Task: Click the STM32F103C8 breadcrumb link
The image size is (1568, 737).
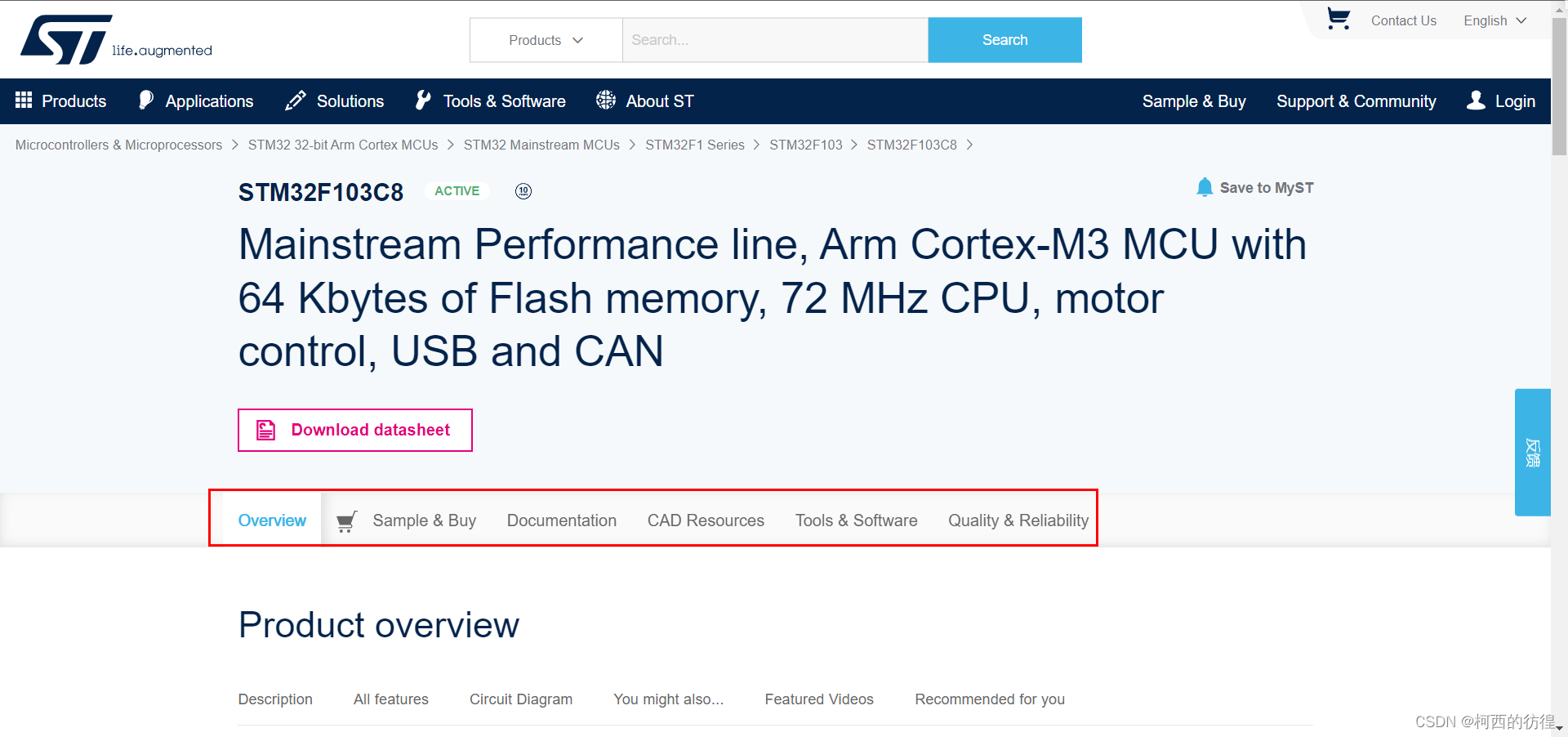Action: pos(911,145)
